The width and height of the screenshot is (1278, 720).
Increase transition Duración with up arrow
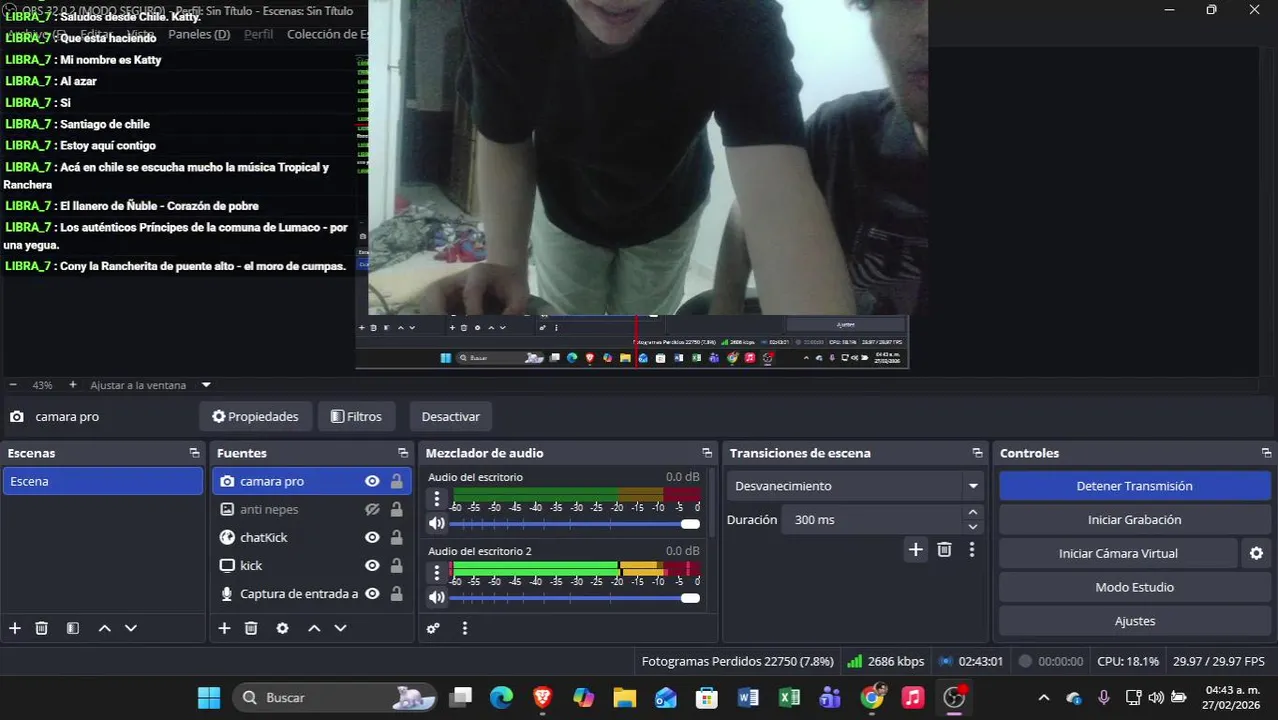(973, 513)
